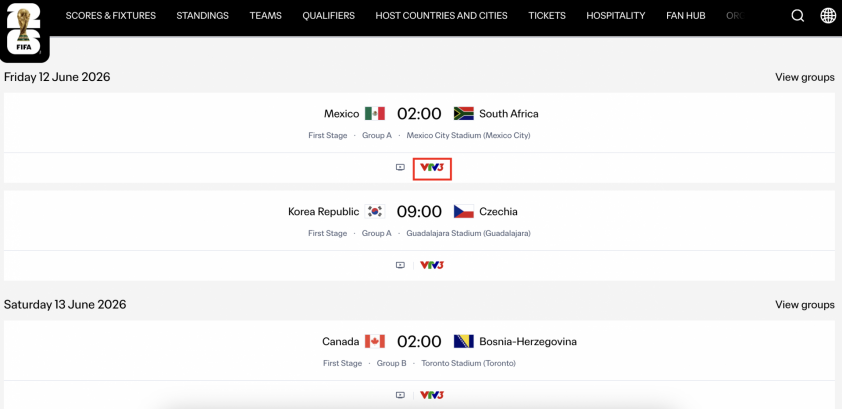Select Host Countries and Cities menu

point(441,16)
